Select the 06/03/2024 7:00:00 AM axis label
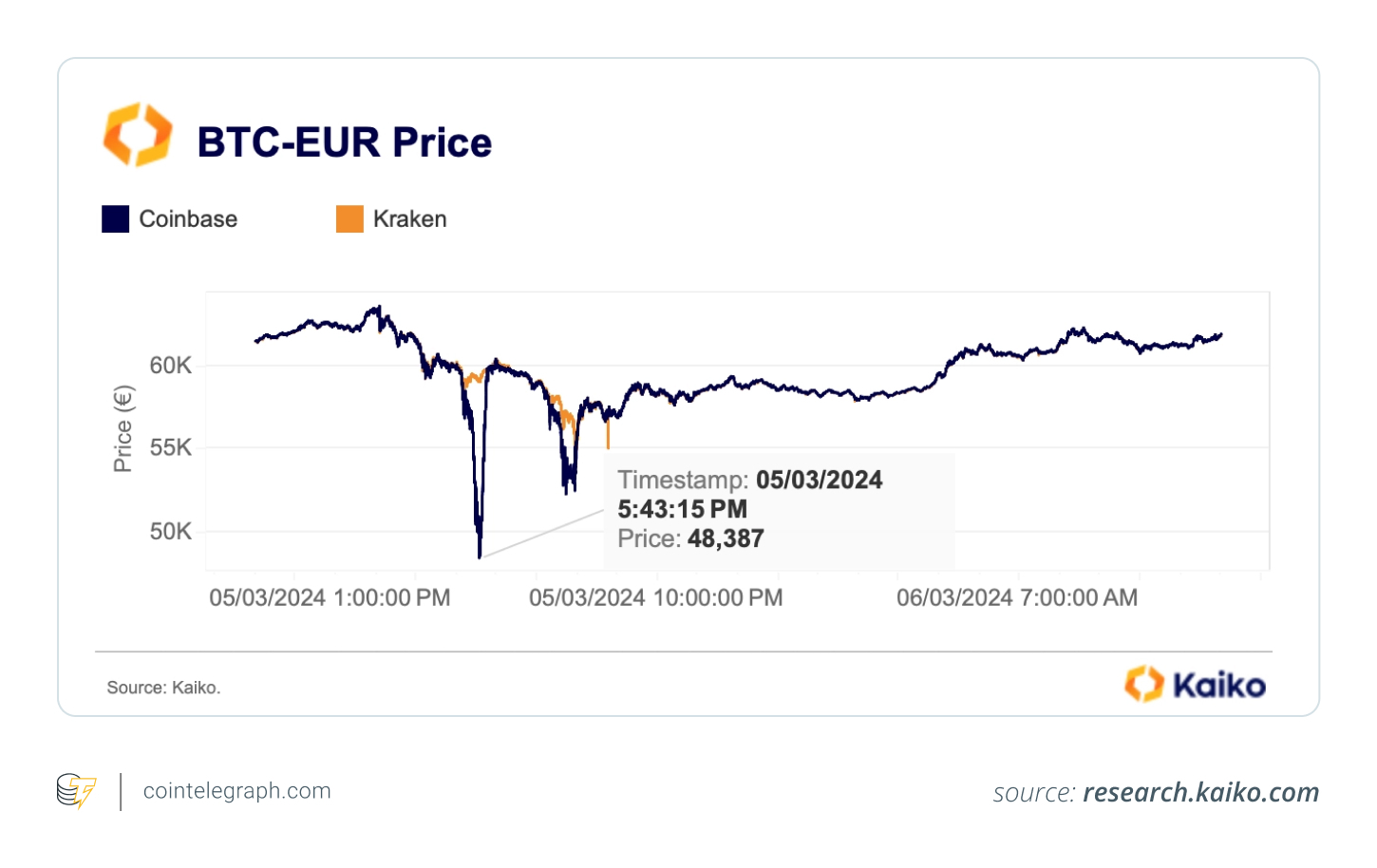The height and width of the screenshot is (868, 1377). click(x=1017, y=598)
